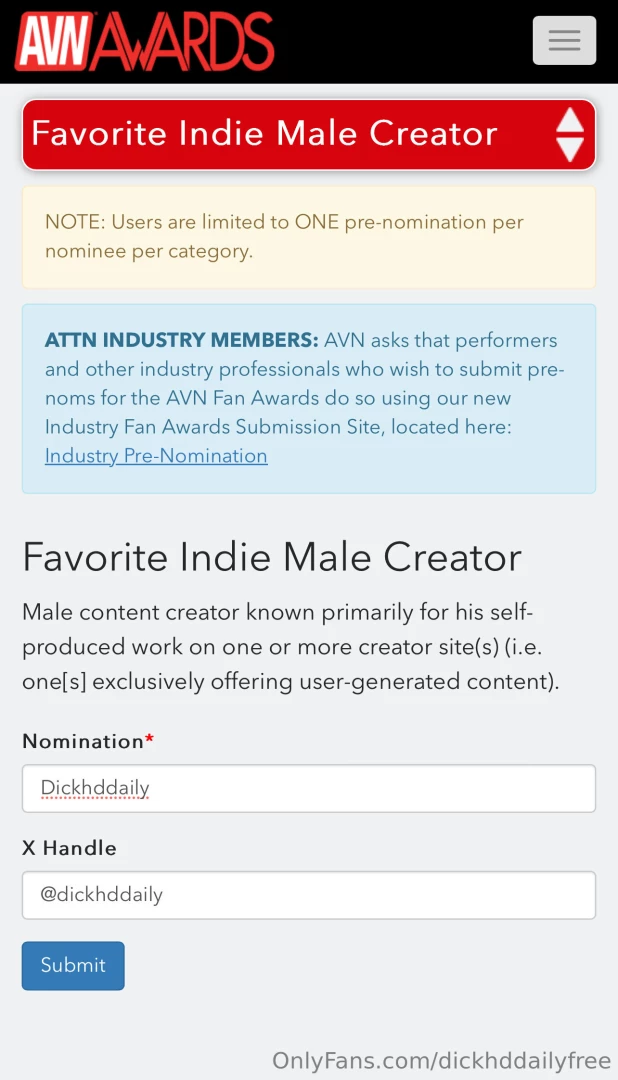Click the up arrow on category selector
The image size is (618, 1080).
pos(570,122)
